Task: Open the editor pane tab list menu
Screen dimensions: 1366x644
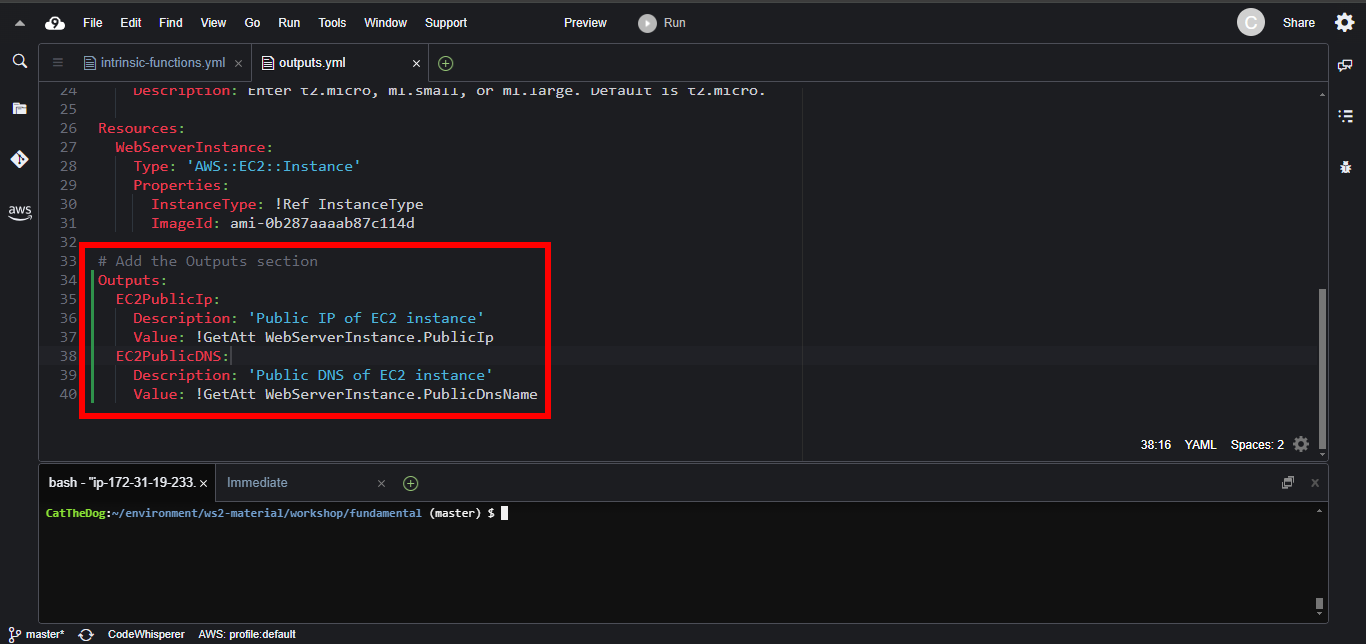Action: coord(58,63)
